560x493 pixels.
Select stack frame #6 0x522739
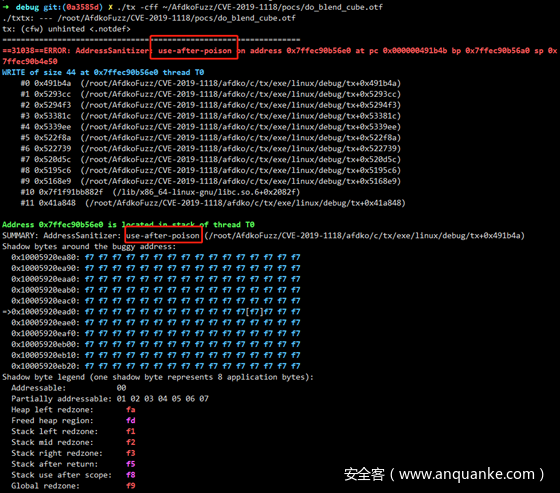(x=211, y=149)
